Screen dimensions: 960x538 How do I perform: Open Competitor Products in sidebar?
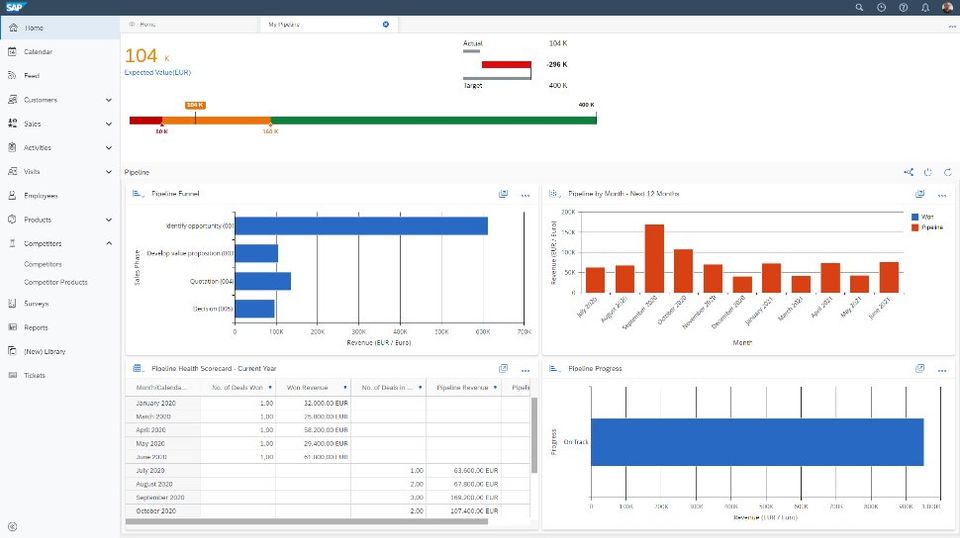tap(56, 282)
